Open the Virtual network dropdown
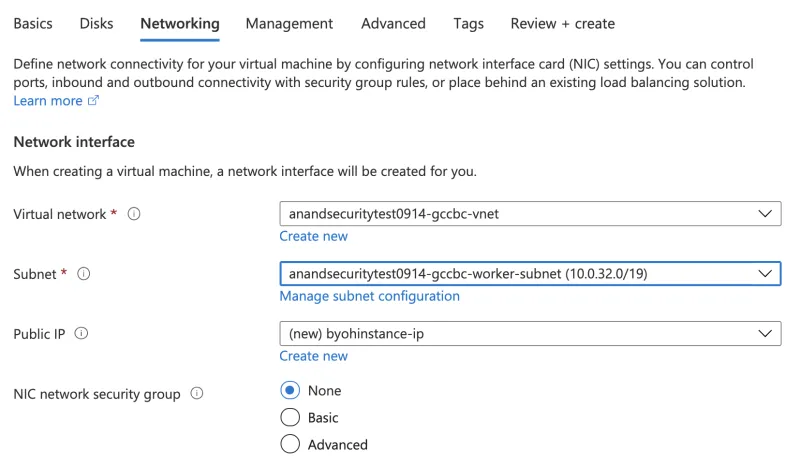The height and width of the screenshot is (465, 800). (530, 214)
